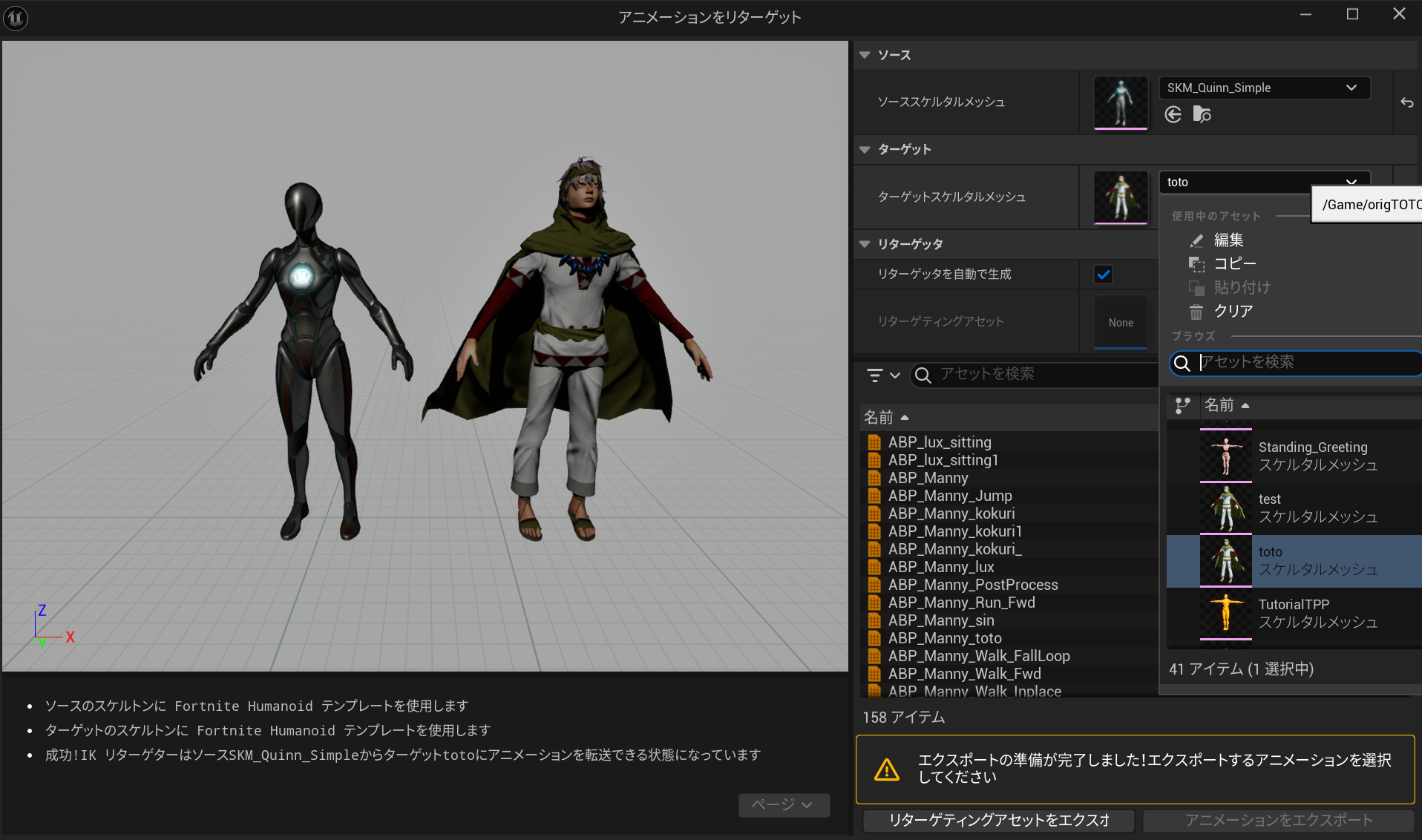Click the source control branch icon in asset picker
This screenshot has height=840, width=1422.
click(1182, 405)
